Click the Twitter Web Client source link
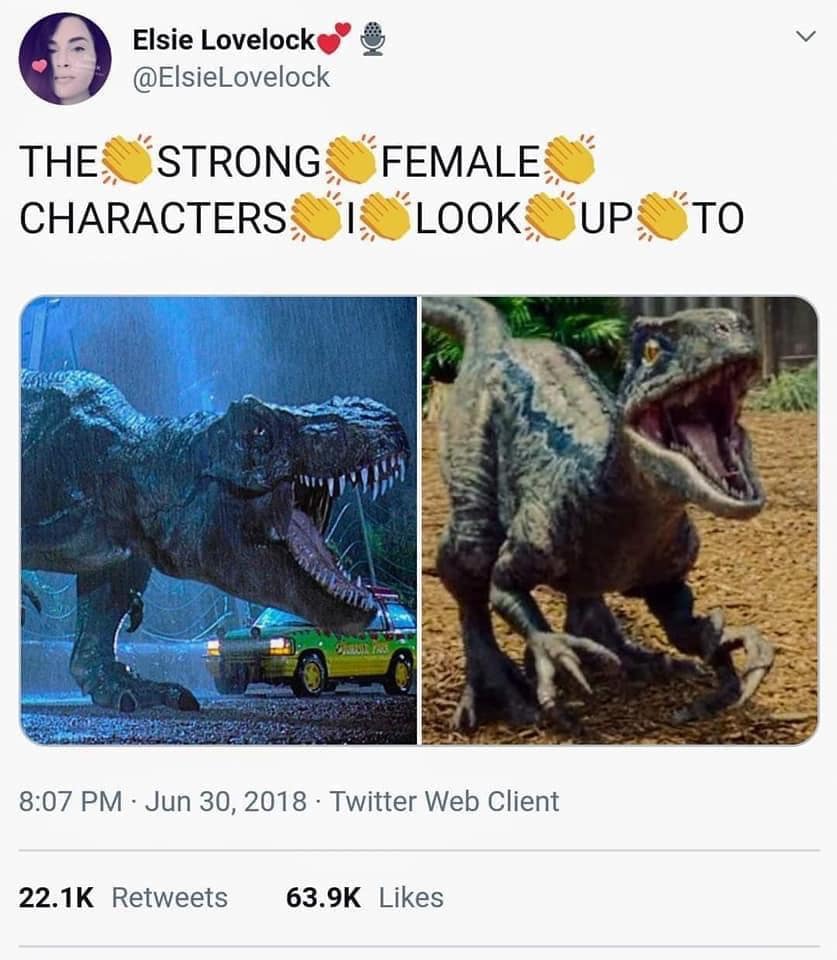This screenshot has width=837, height=960. 445,801
